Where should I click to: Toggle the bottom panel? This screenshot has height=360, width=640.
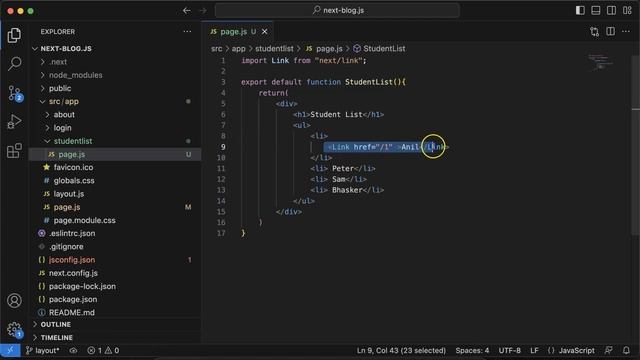596,11
